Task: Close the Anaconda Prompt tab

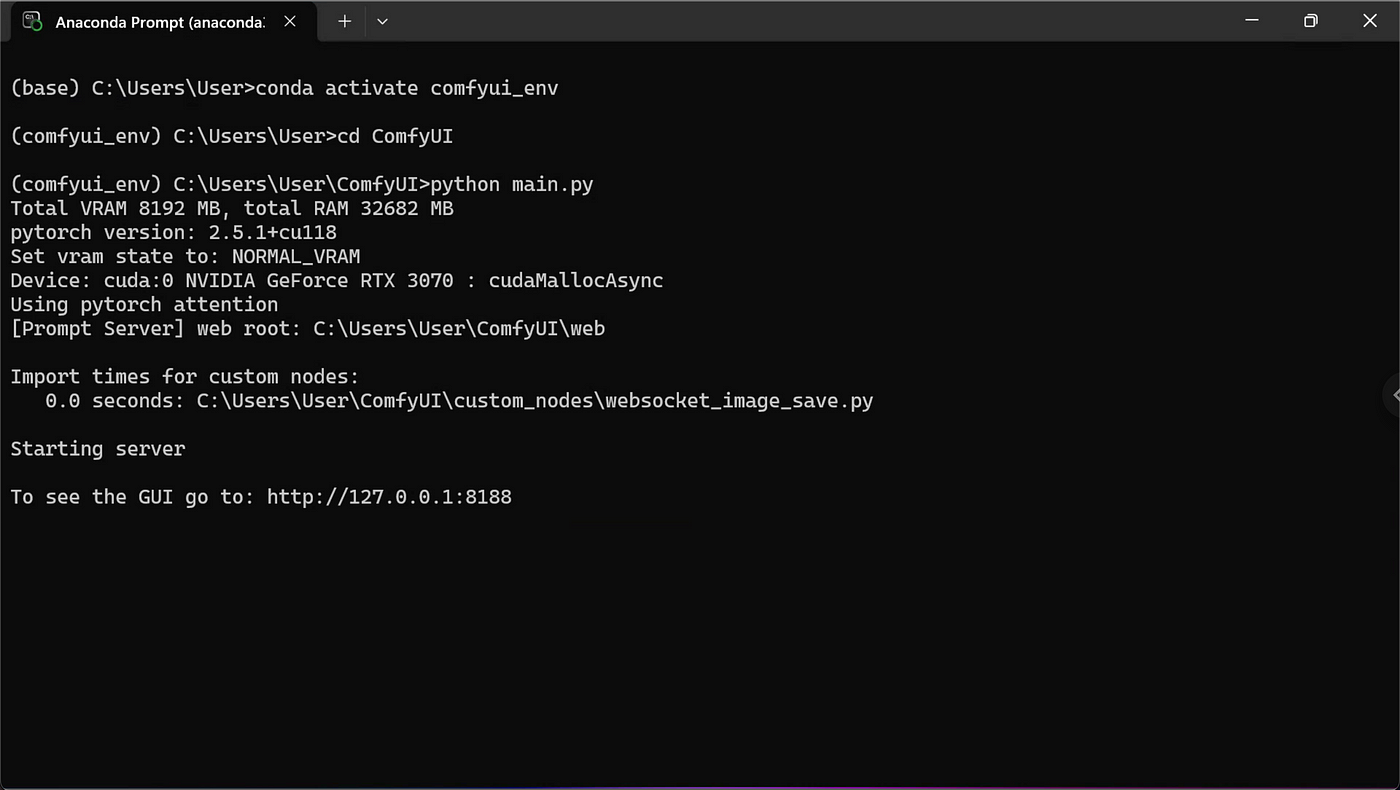Action: (x=290, y=21)
